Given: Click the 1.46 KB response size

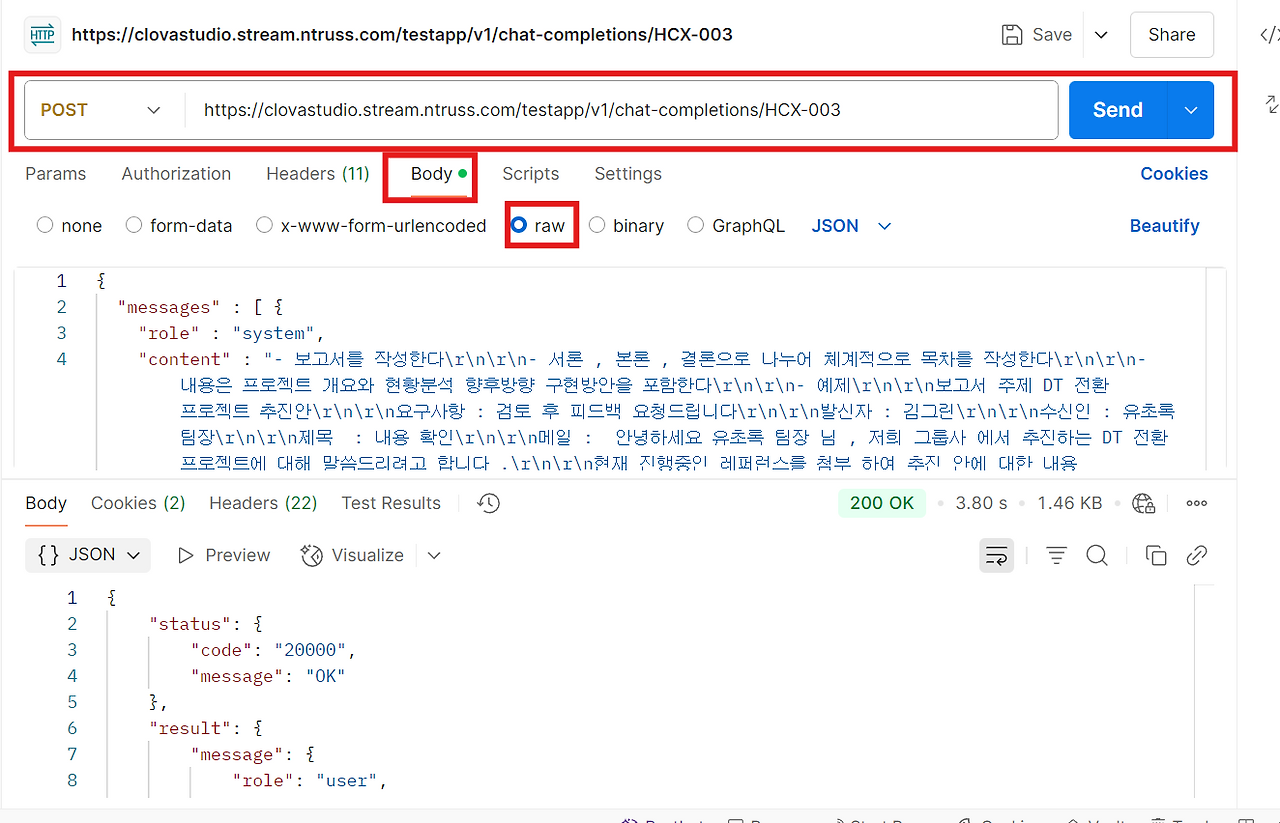Looking at the screenshot, I should pyautogui.click(x=1070, y=503).
